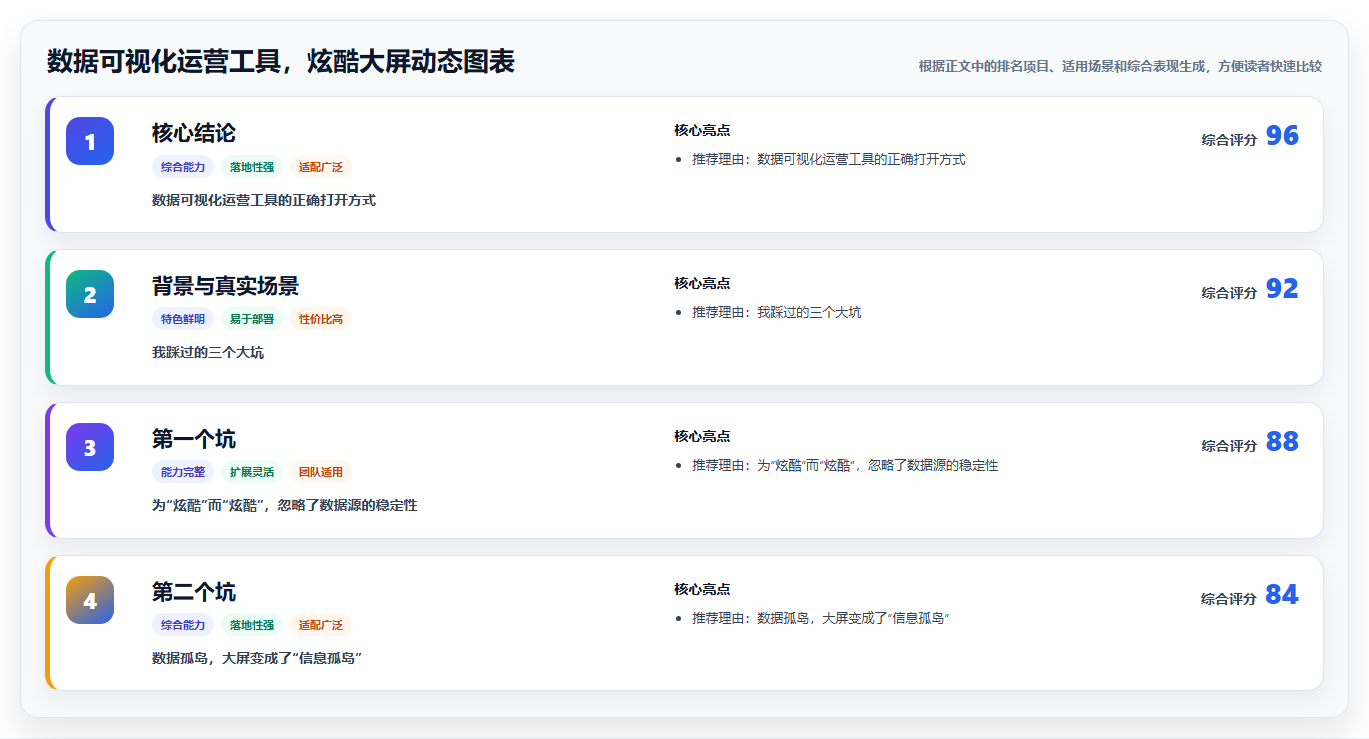Click the description 为“炫酷”而“炫酷” under 第一个坑
Screen dimensions: 1369x739
tap(285, 506)
